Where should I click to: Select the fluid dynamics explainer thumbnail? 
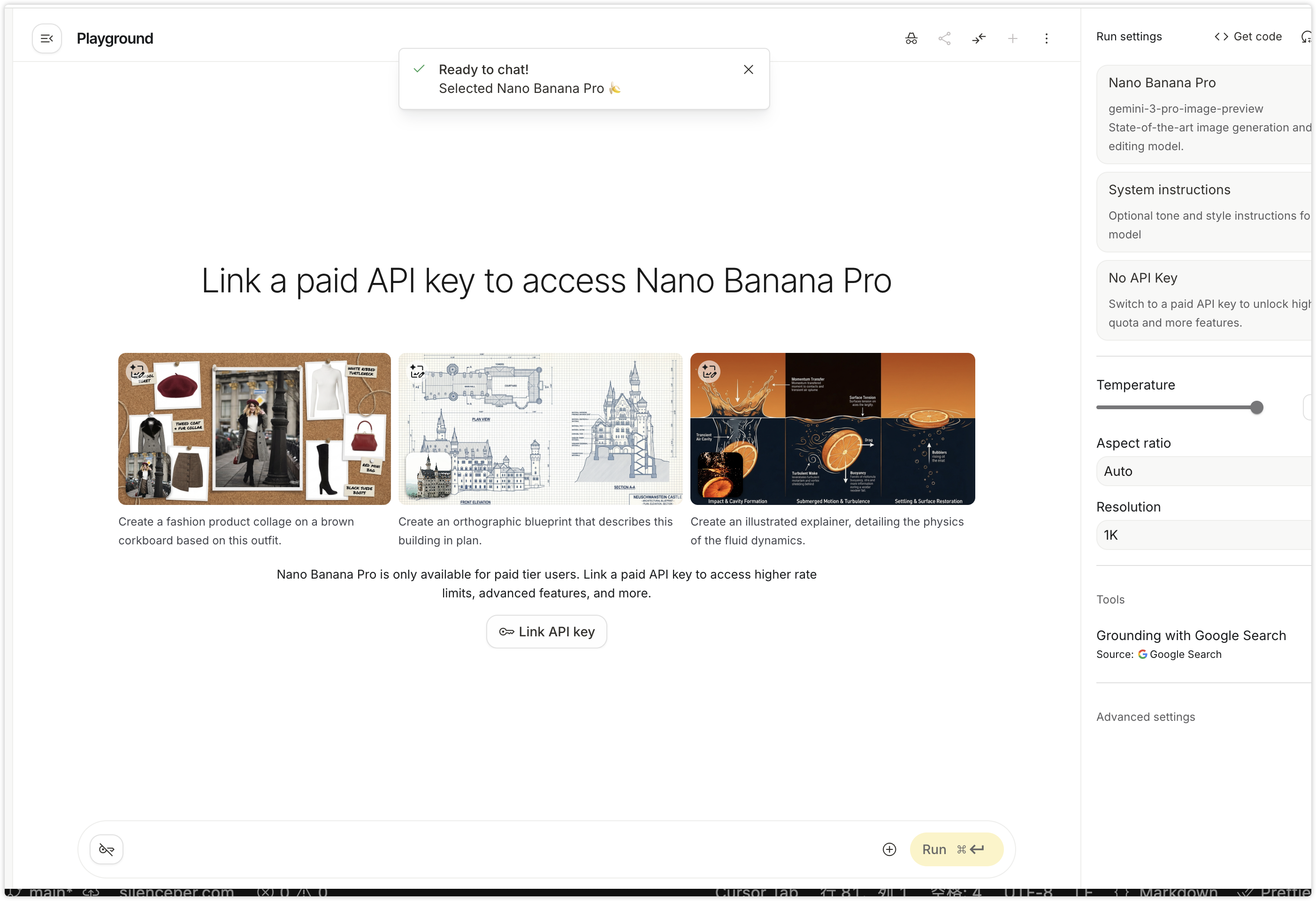pyautogui.click(x=833, y=429)
